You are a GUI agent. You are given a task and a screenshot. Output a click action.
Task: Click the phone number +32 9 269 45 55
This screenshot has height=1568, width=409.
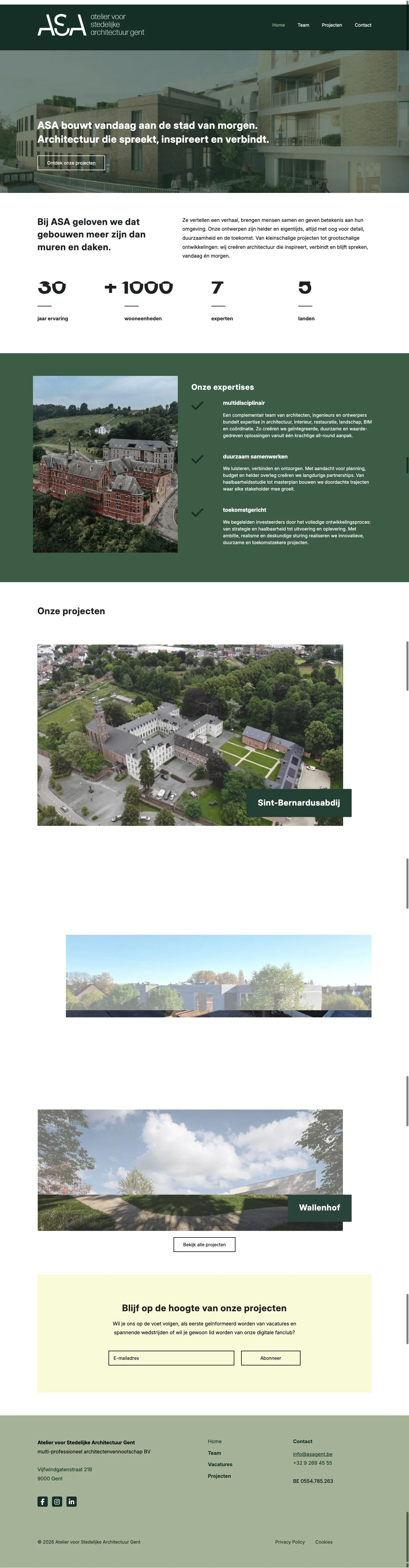[313, 1463]
